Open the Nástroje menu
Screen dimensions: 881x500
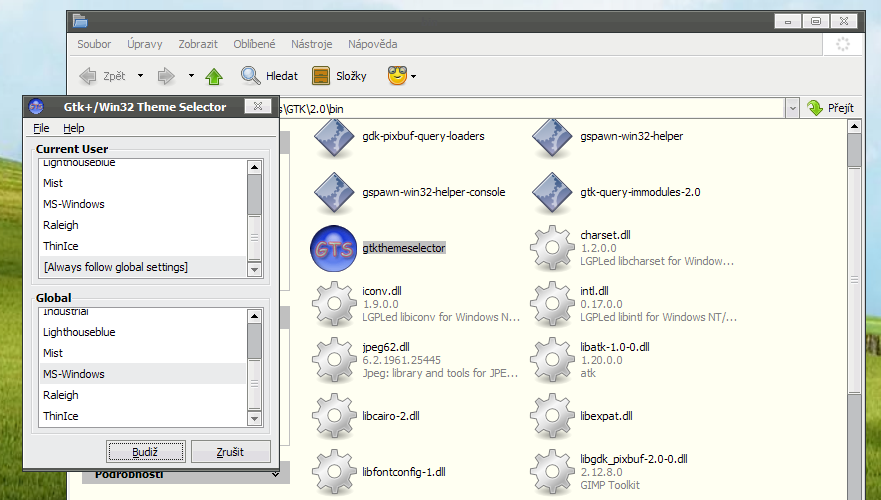click(x=312, y=44)
